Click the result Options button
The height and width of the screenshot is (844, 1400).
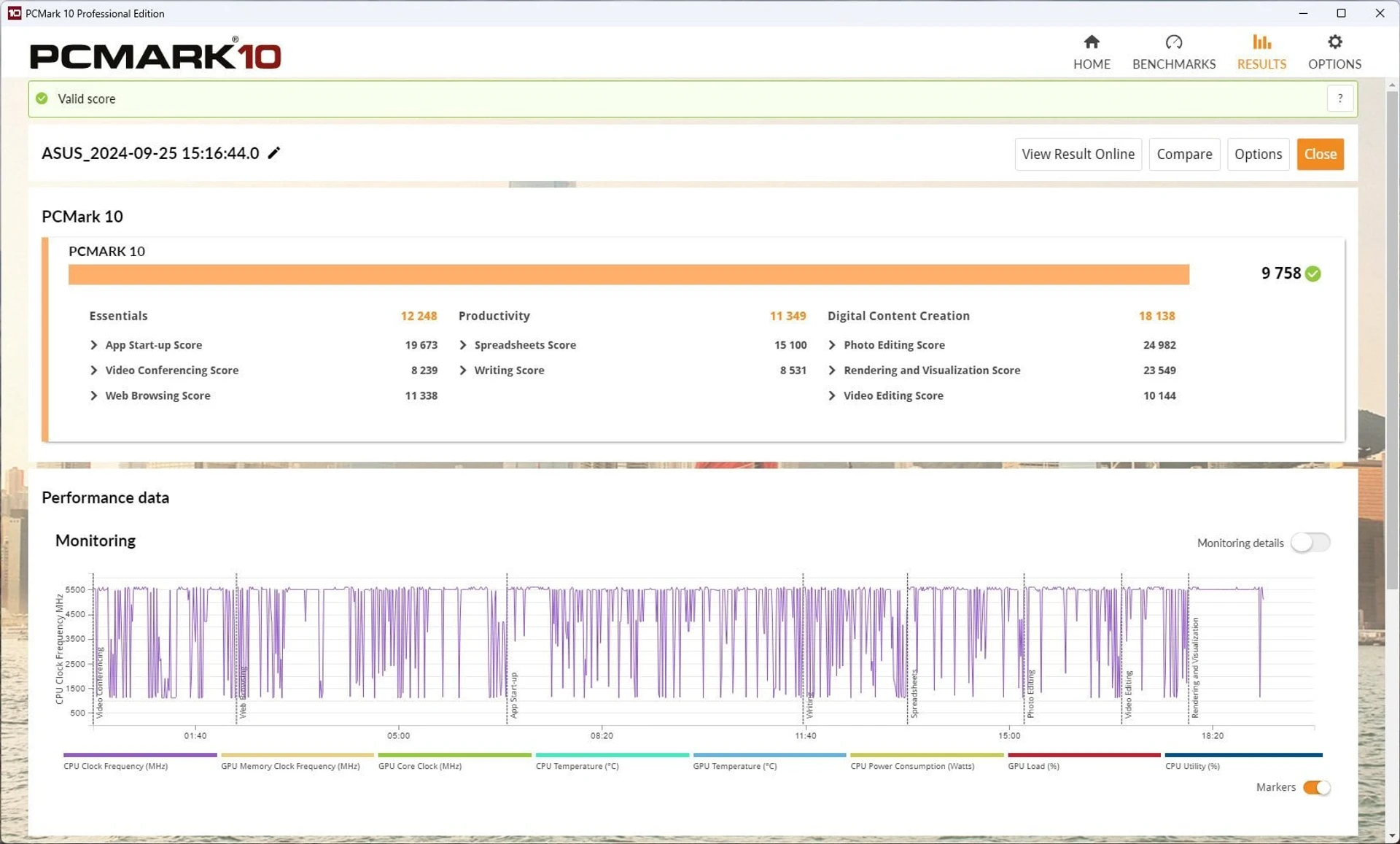click(x=1258, y=154)
